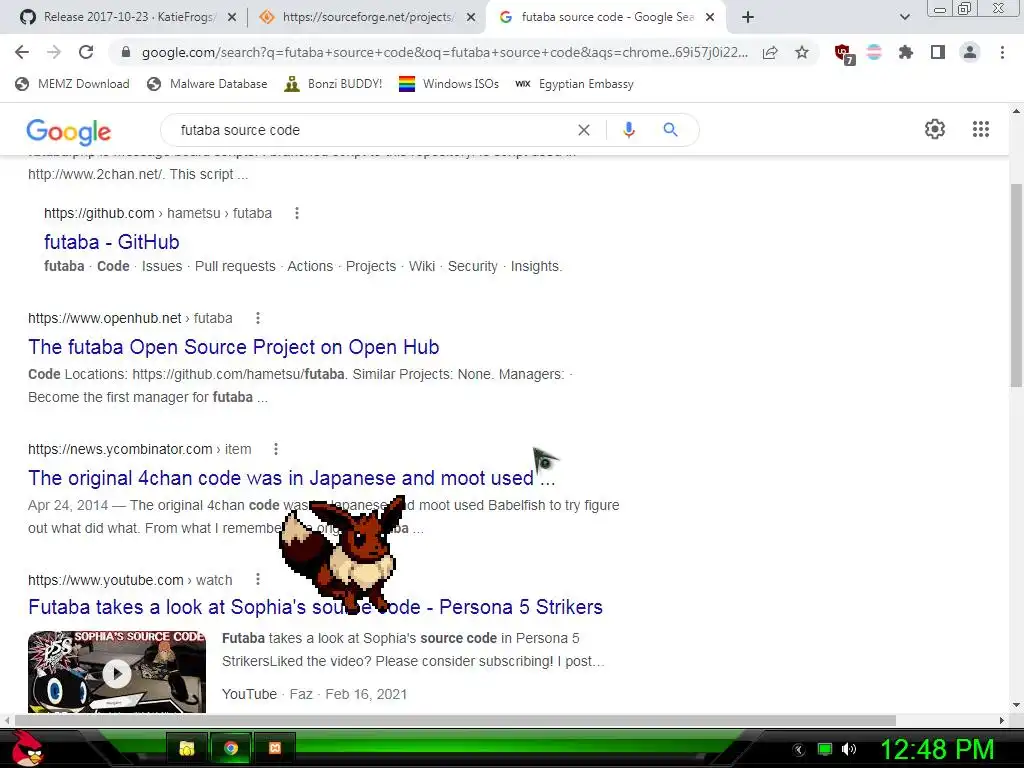This screenshot has width=1024, height=768.
Task: Open the Extensions puzzle piece menu
Action: point(906,52)
